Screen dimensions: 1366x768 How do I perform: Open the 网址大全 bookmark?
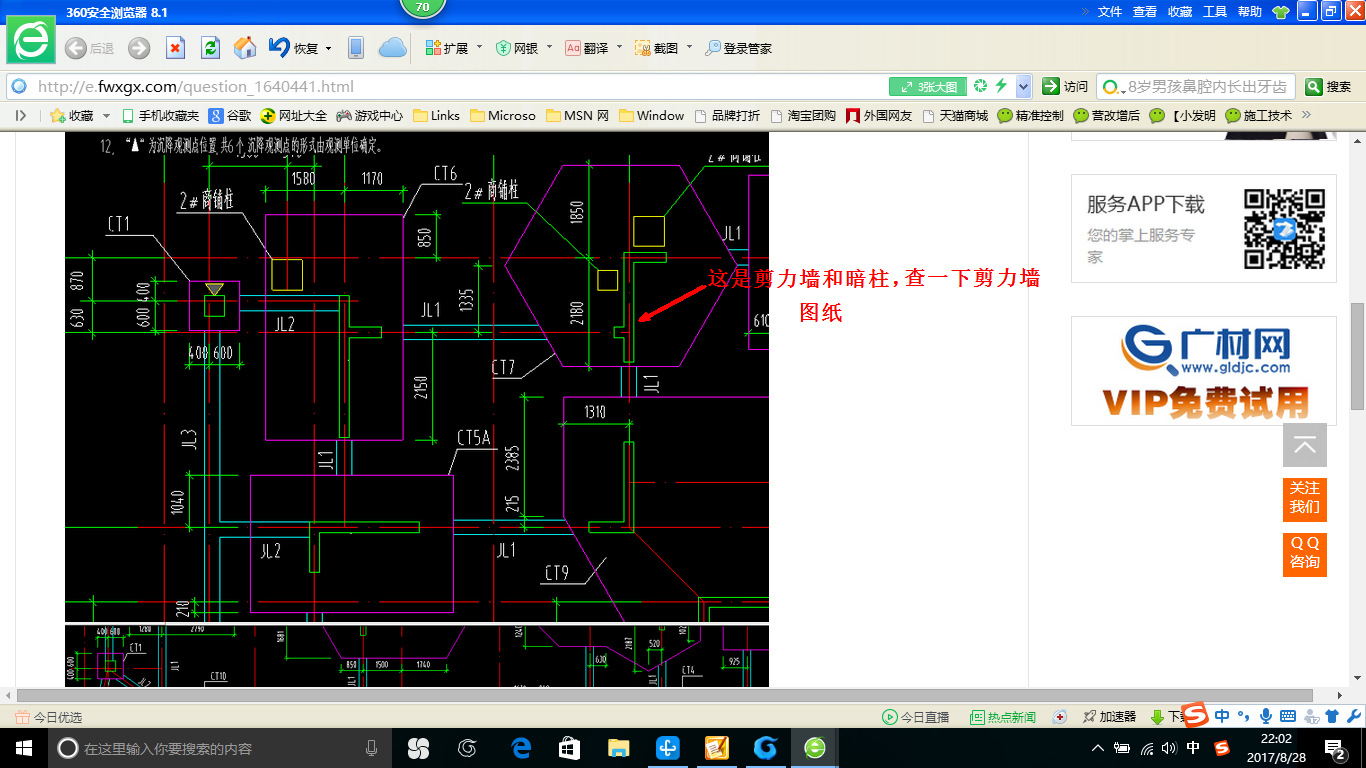[x=294, y=116]
